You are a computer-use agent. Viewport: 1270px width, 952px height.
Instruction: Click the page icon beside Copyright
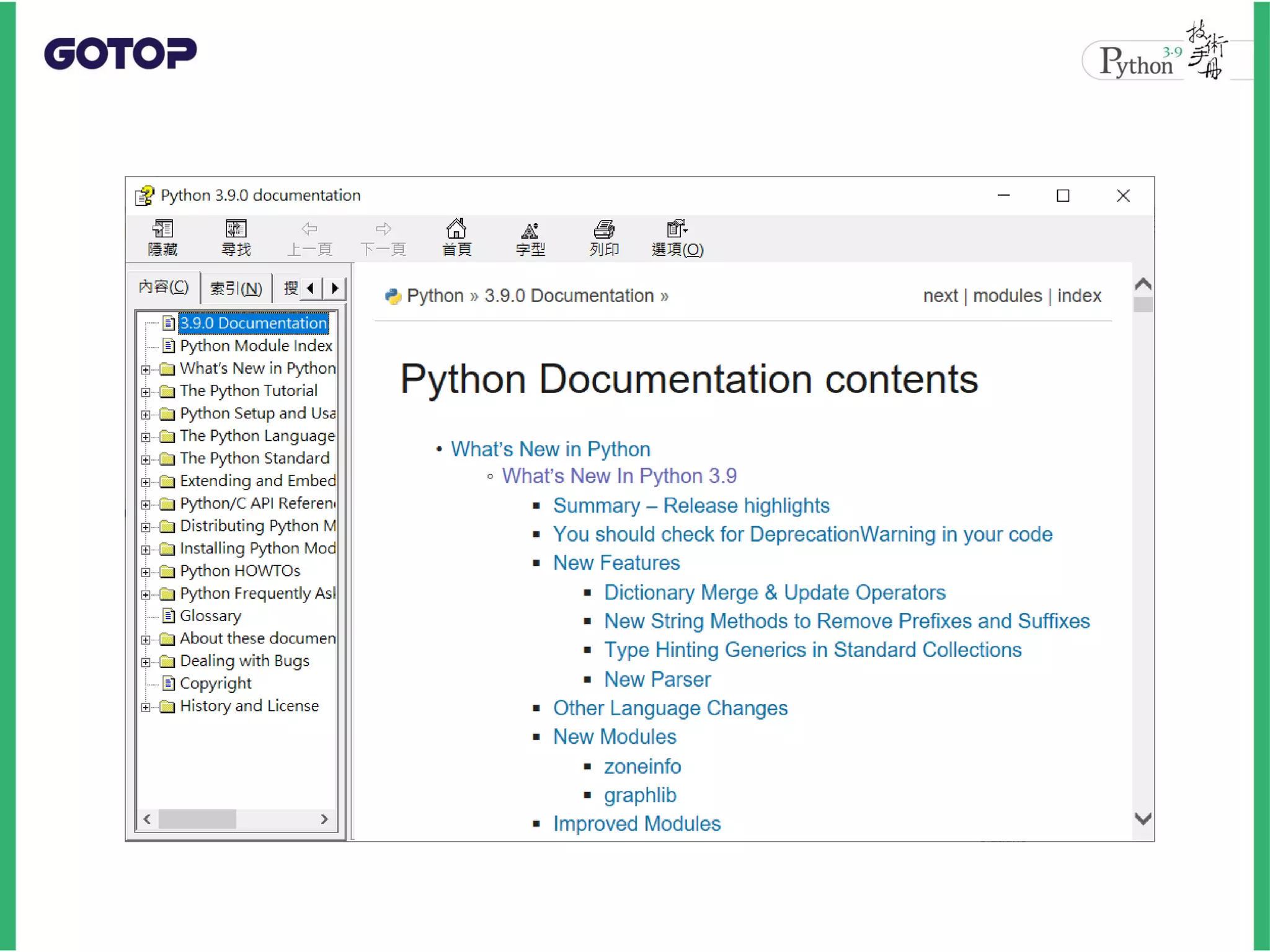(168, 683)
